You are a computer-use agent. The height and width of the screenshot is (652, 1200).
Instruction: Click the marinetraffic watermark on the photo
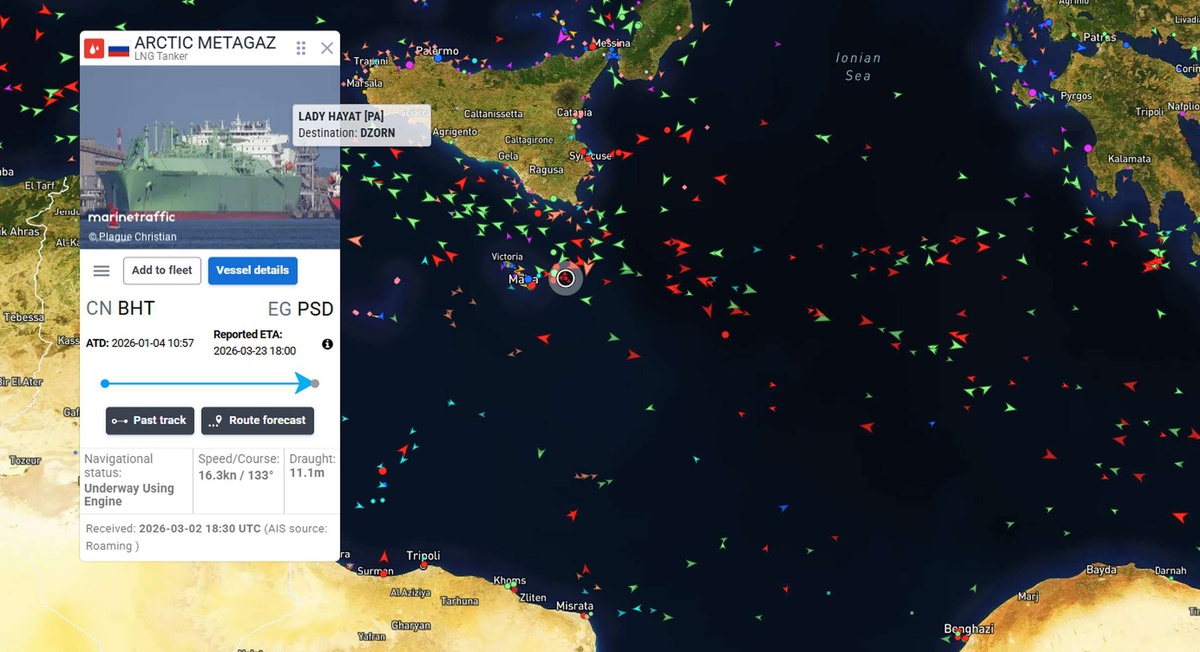point(131,217)
